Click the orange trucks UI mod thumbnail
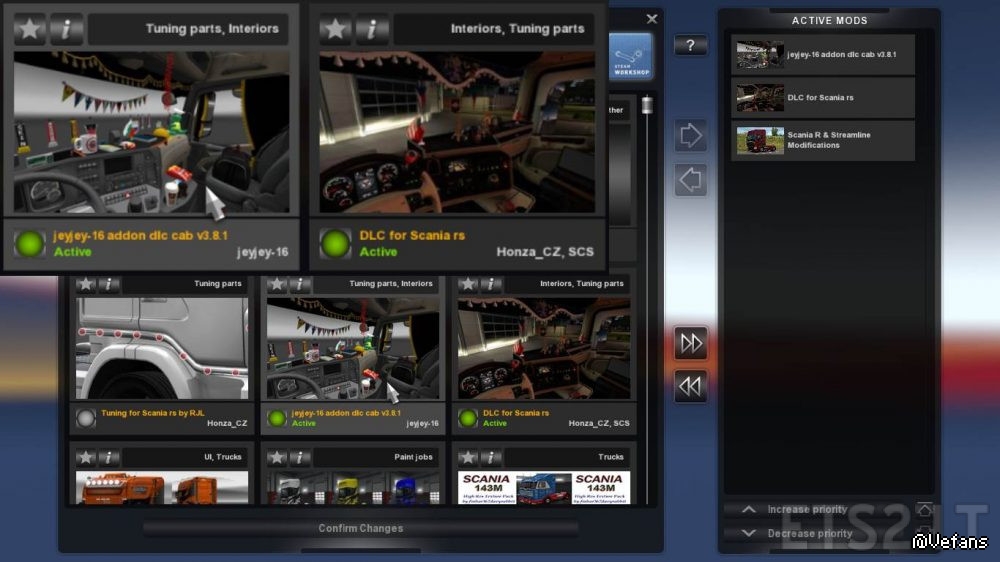The image size is (1000, 562). point(162,488)
